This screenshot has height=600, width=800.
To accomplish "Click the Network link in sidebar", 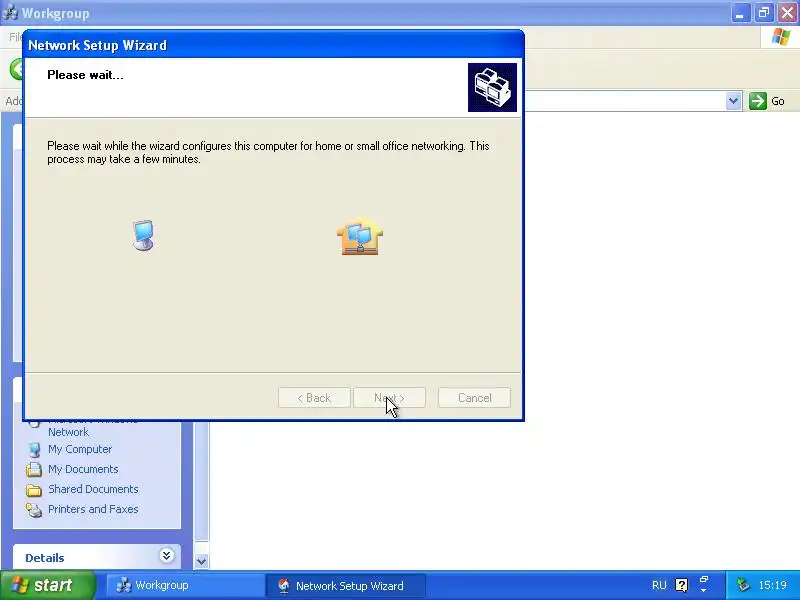I will 68,432.
